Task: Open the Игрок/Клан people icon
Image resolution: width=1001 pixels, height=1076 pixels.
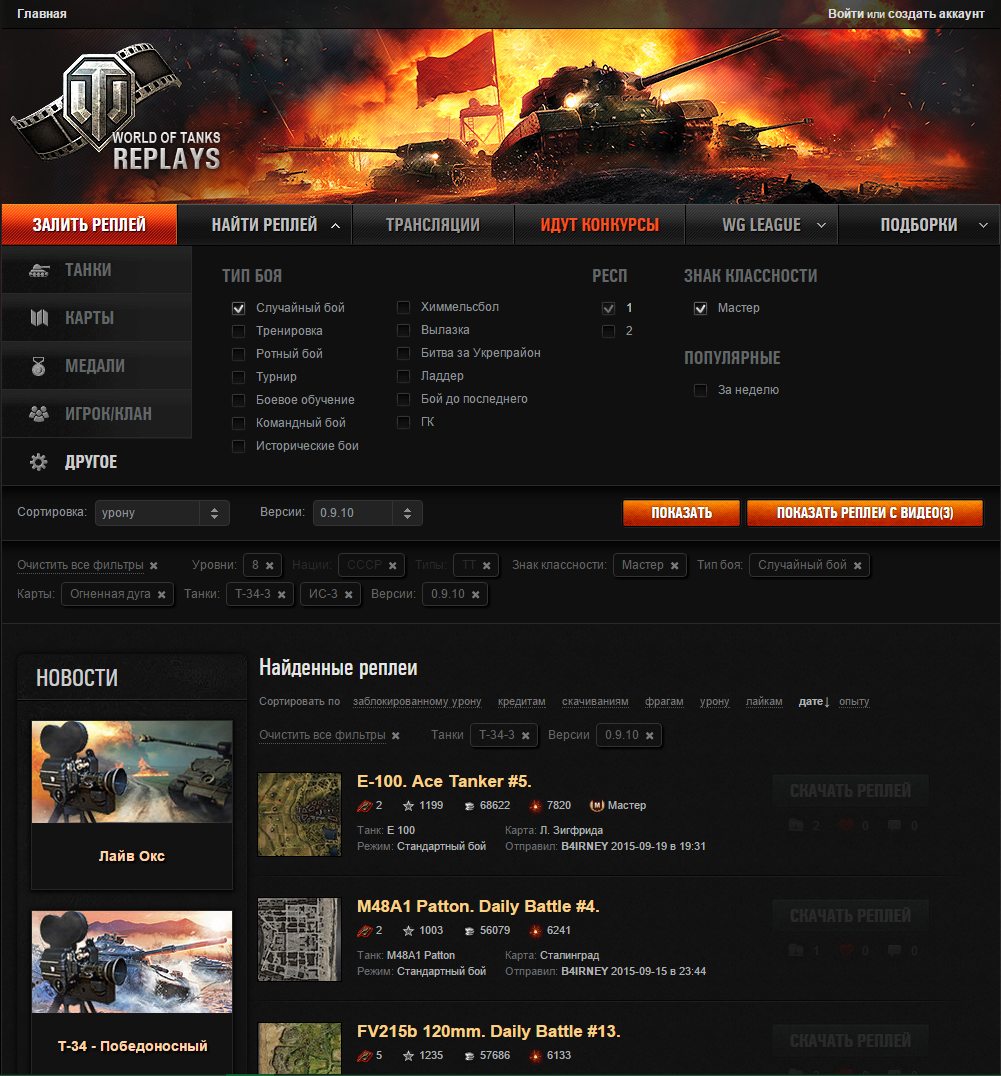Action: click(x=39, y=414)
